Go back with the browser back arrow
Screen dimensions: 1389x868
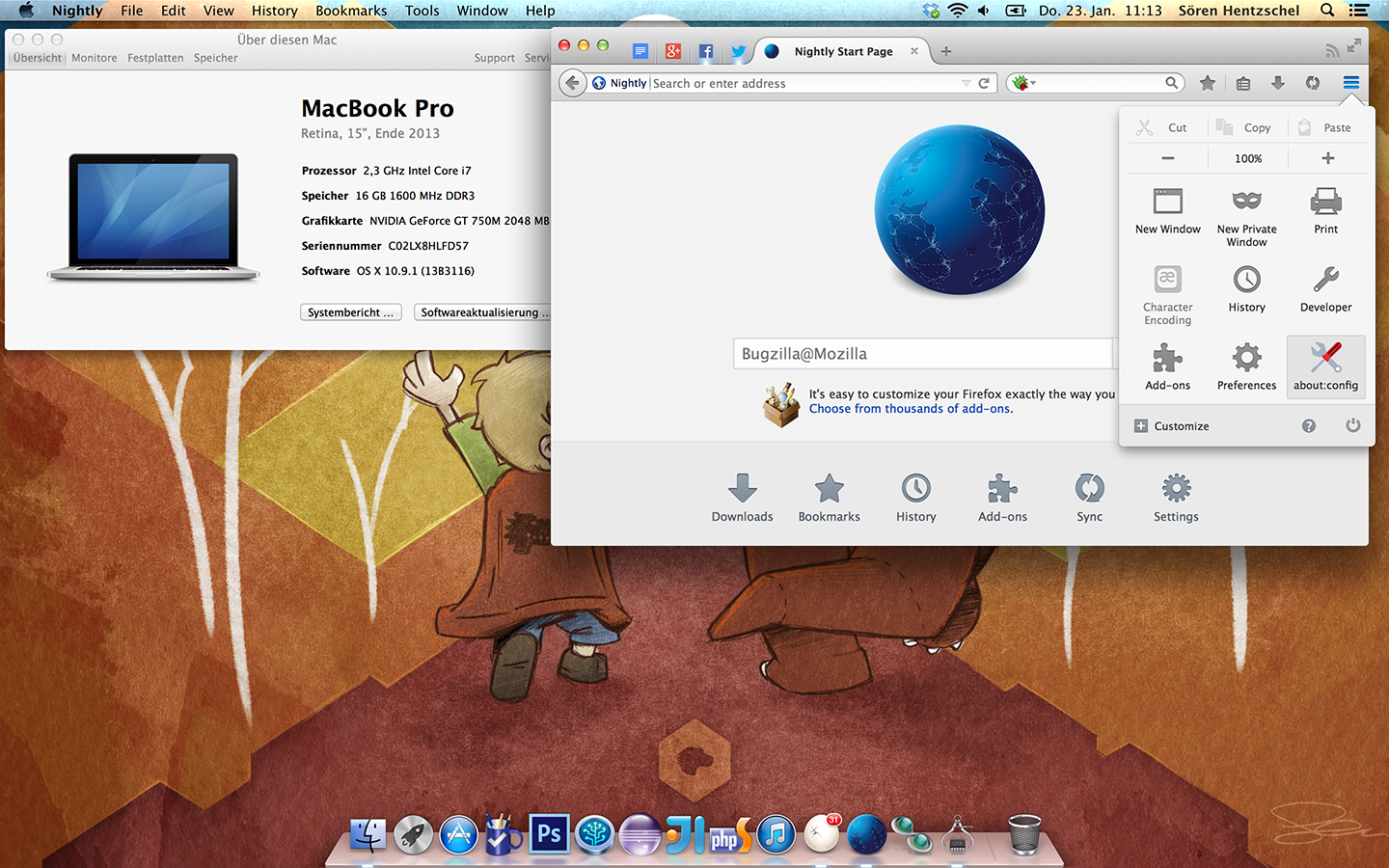572,83
